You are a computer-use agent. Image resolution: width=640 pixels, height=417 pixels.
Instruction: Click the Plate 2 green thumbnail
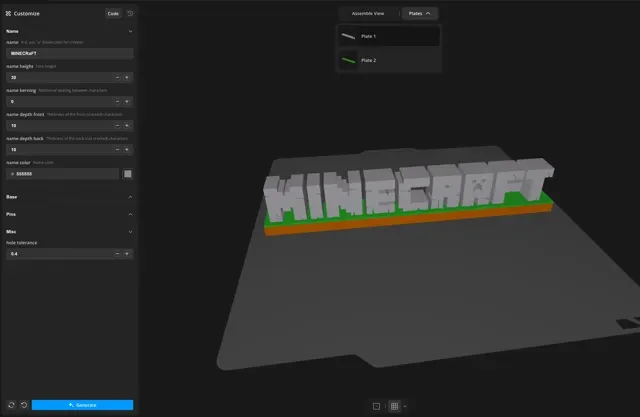pos(348,60)
